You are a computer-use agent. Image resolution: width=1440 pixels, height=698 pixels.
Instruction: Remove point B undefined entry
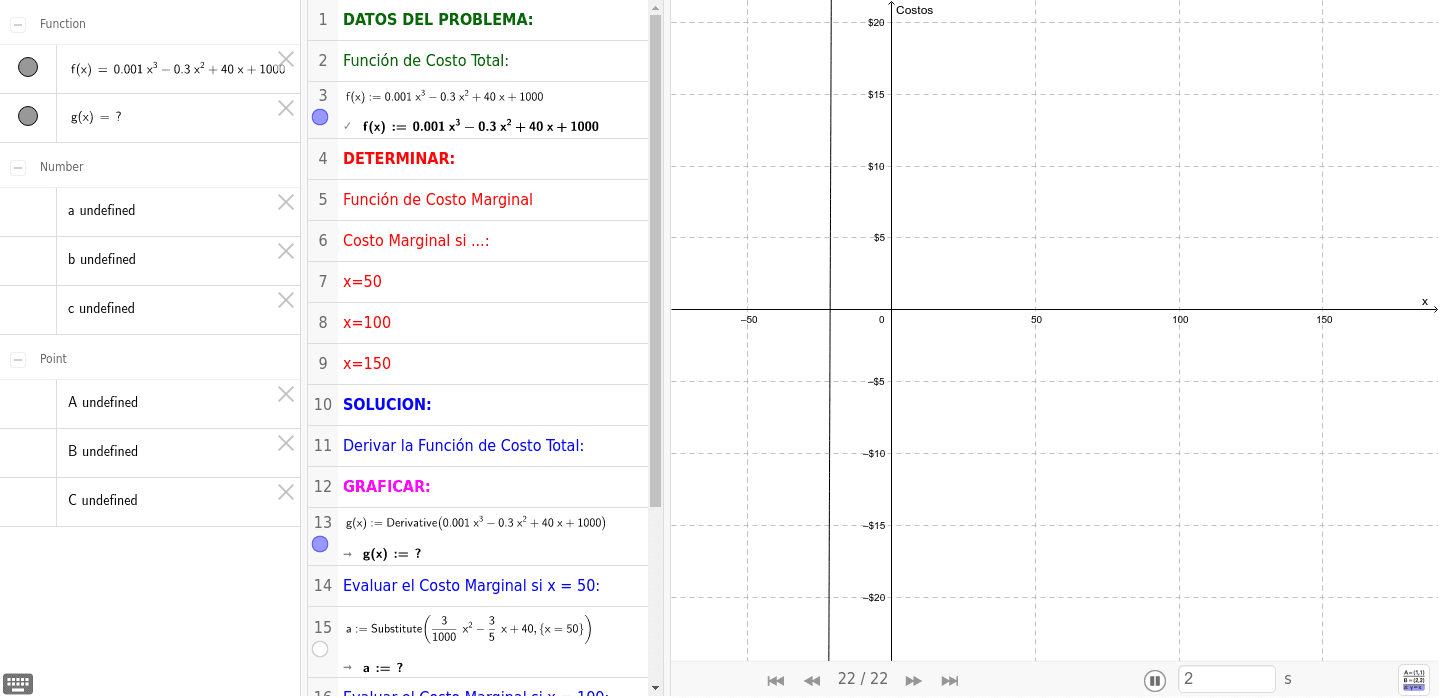pos(286,443)
